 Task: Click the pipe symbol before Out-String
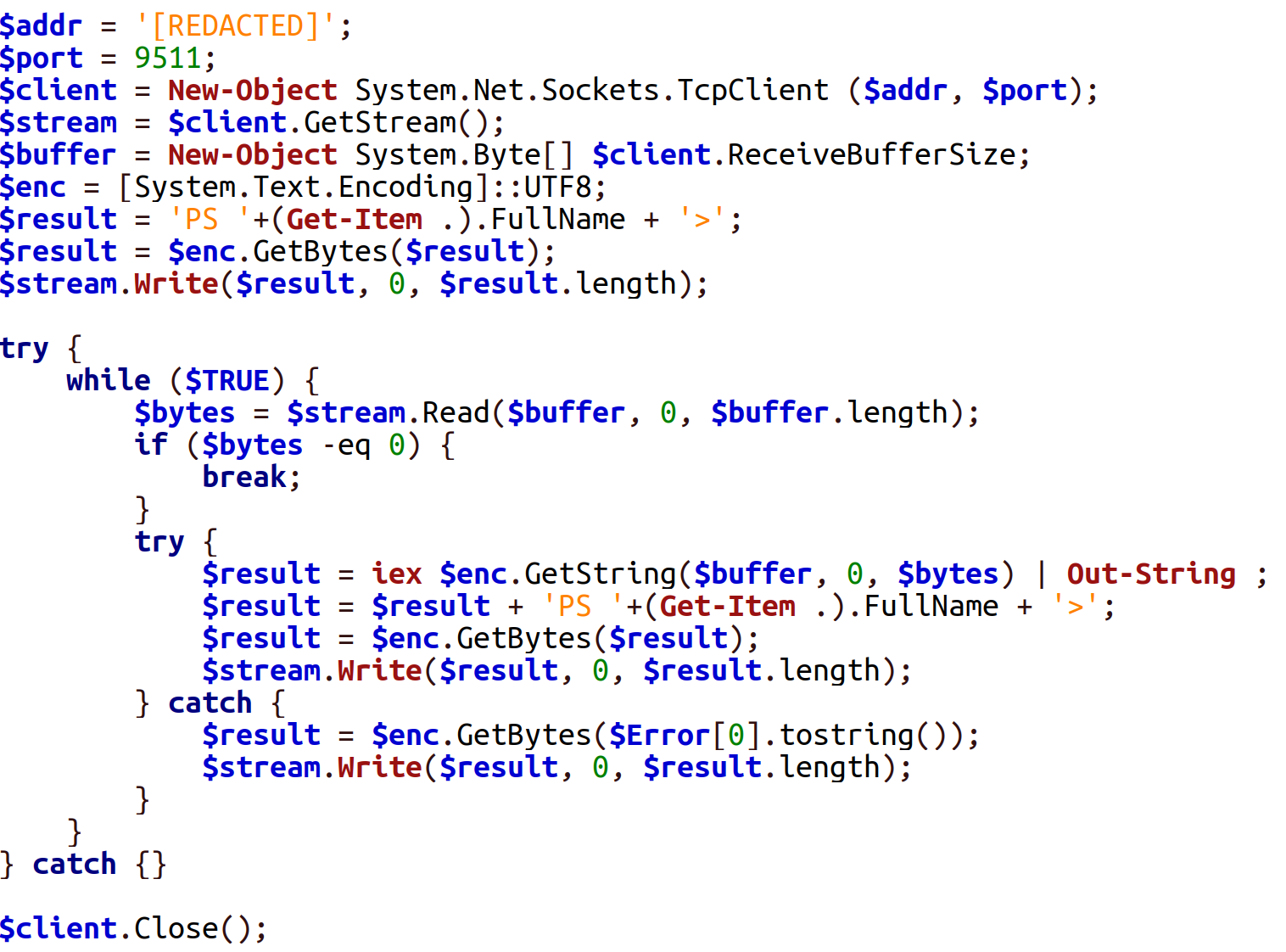[1041, 574]
